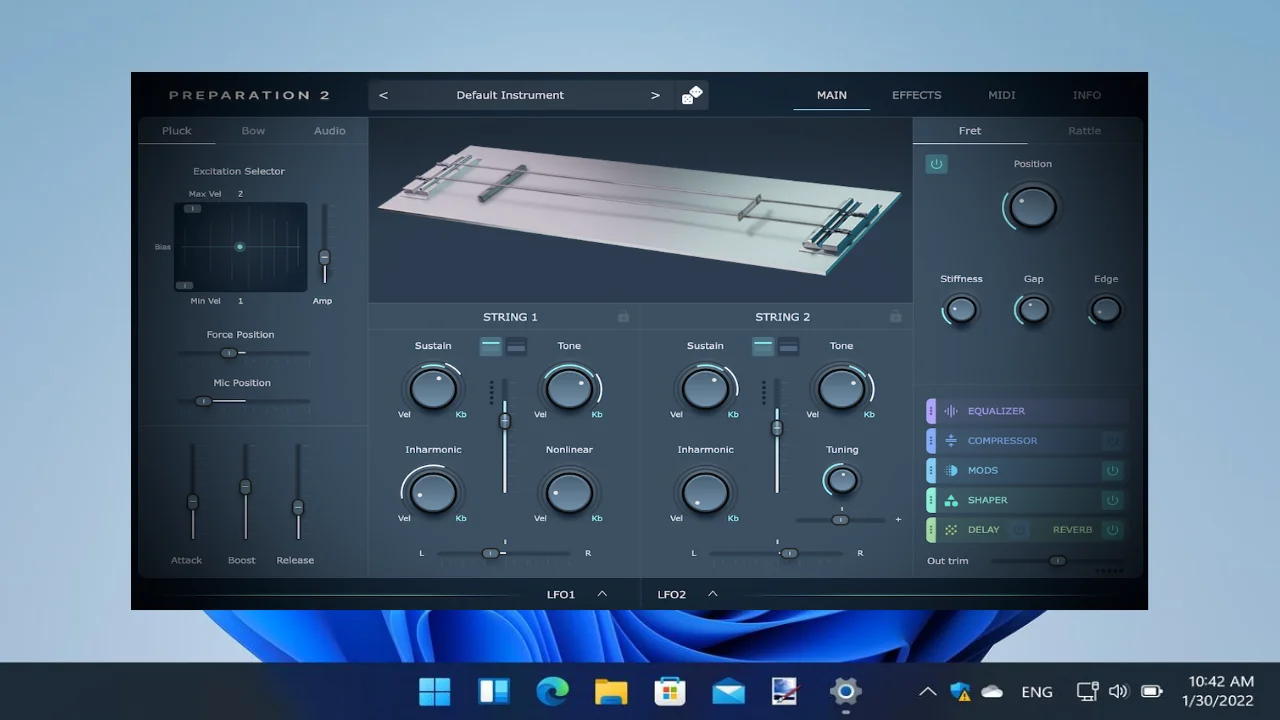The image size is (1280, 720).
Task: Expand the LFO1 panel arrow
Action: [602, 594]
